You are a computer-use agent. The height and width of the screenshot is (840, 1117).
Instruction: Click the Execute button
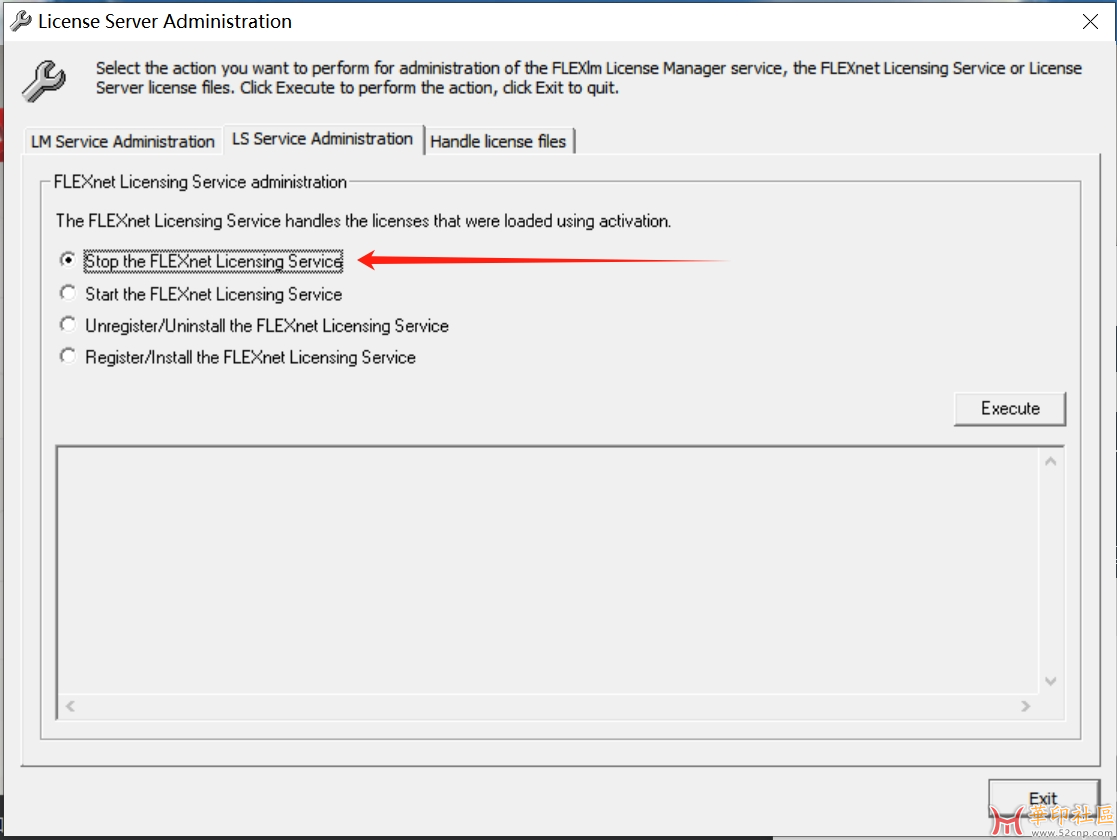(x=1009, y=408)
